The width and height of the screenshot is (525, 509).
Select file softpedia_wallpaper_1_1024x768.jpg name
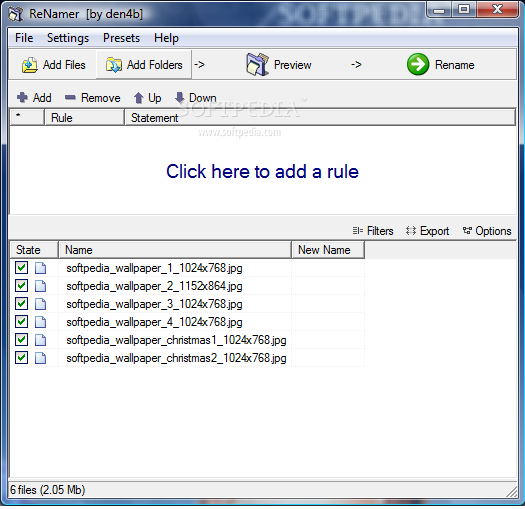[154, 268]
